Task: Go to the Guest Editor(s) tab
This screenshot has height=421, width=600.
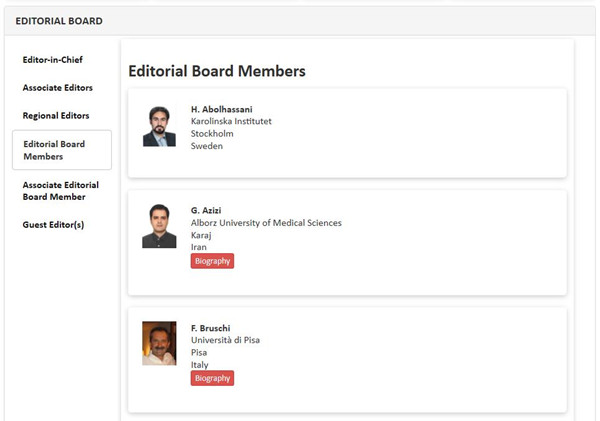Action: pyautogui.click(x=53, y=225)
